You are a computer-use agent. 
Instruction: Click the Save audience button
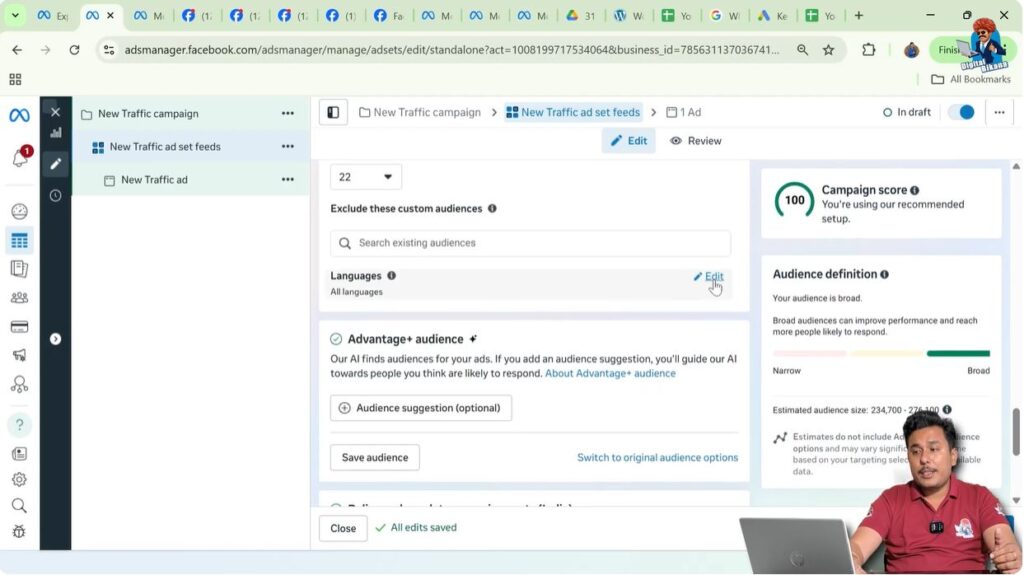pyautogui.click(x=374, y=457)
